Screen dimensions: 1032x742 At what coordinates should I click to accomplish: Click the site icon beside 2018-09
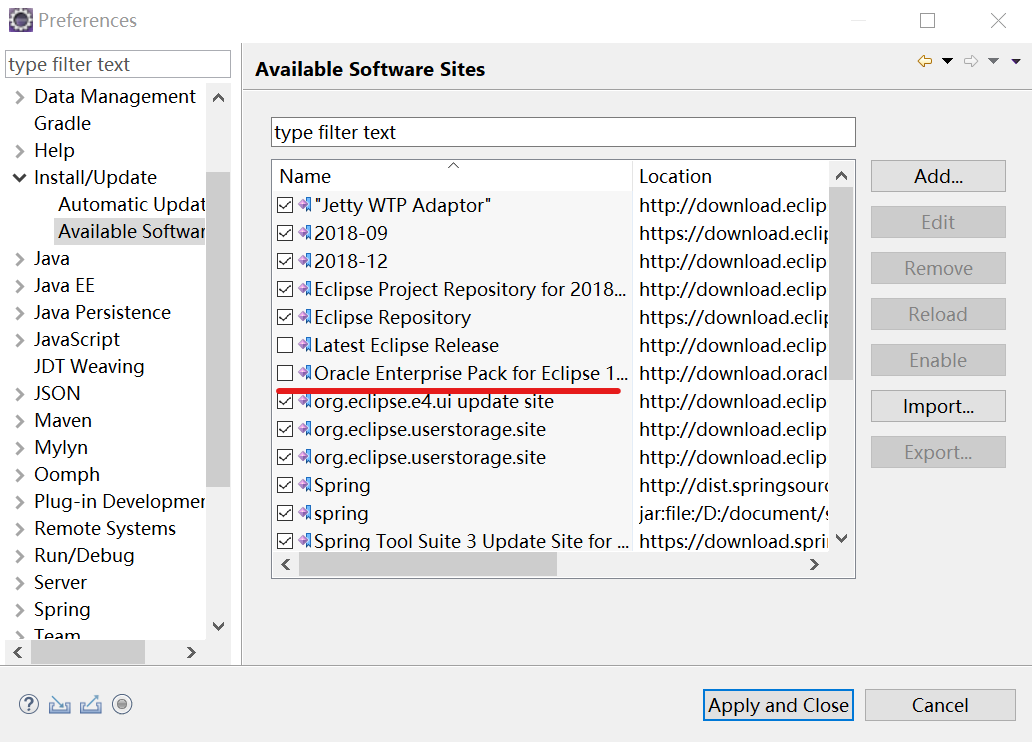pos(305,232)
